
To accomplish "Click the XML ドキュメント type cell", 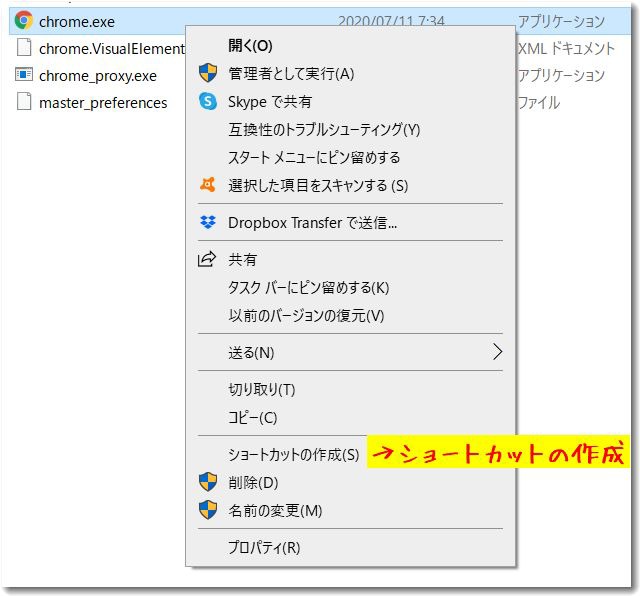I will click(x=566, y=49).
